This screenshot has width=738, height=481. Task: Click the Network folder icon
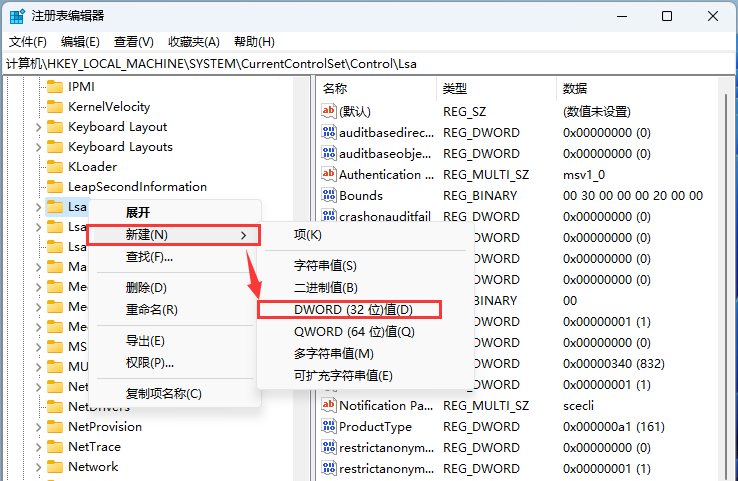point(55,467)
